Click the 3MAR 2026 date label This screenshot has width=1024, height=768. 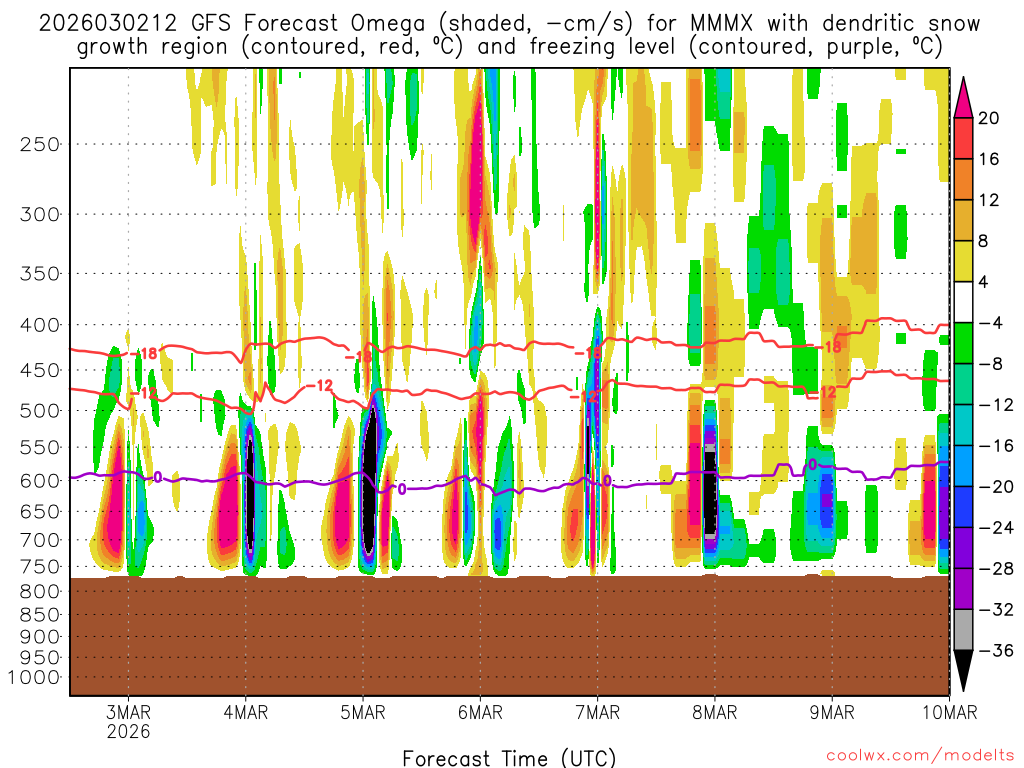(127, 720)
